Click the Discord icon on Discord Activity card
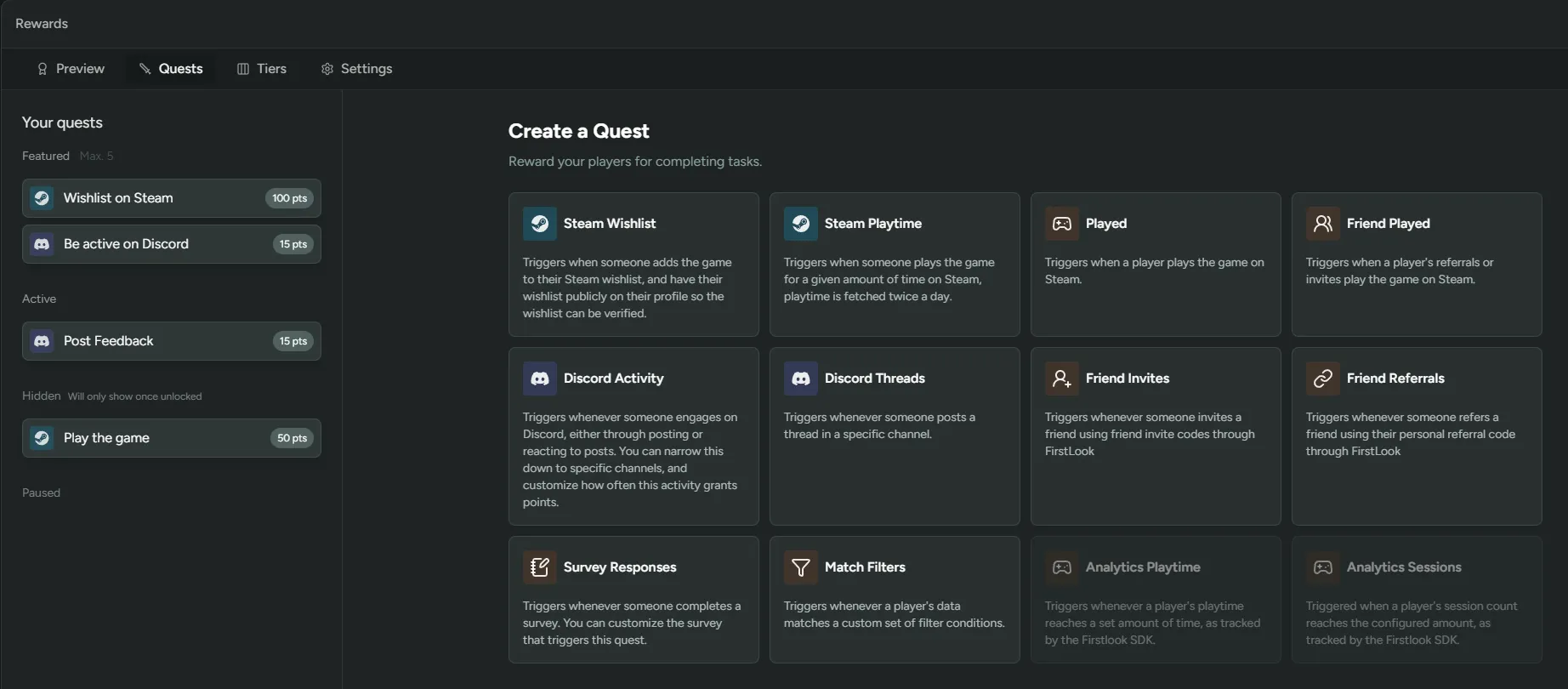1568x689 pixels. click(x=540, y=379)
